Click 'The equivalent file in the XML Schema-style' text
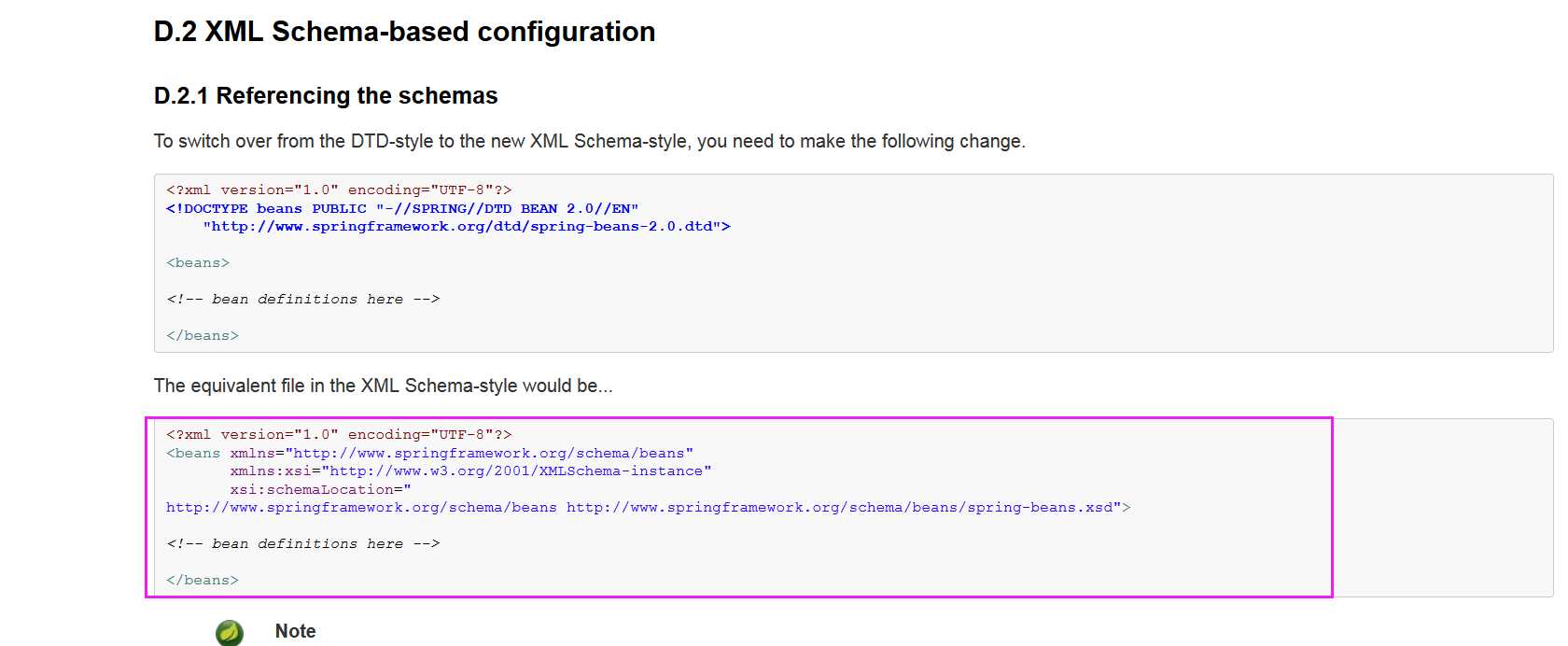 tap(383, 386)
